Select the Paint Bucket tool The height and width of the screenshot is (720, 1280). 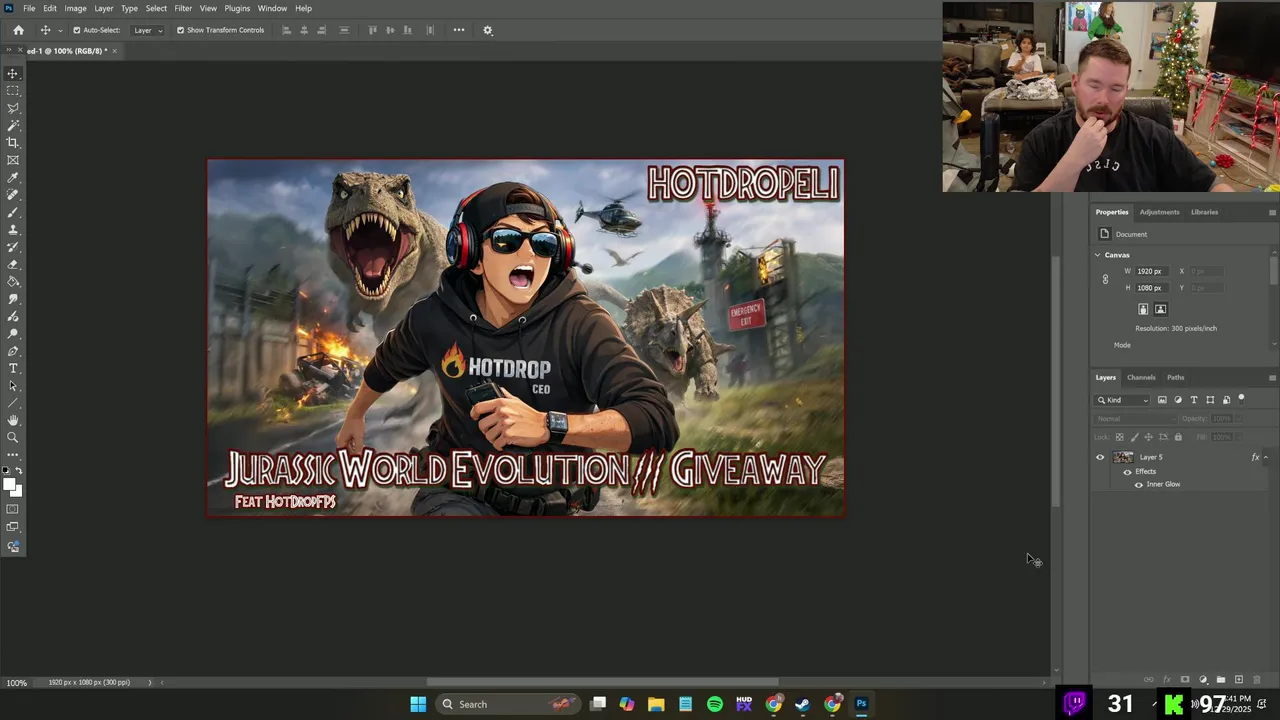13,282
